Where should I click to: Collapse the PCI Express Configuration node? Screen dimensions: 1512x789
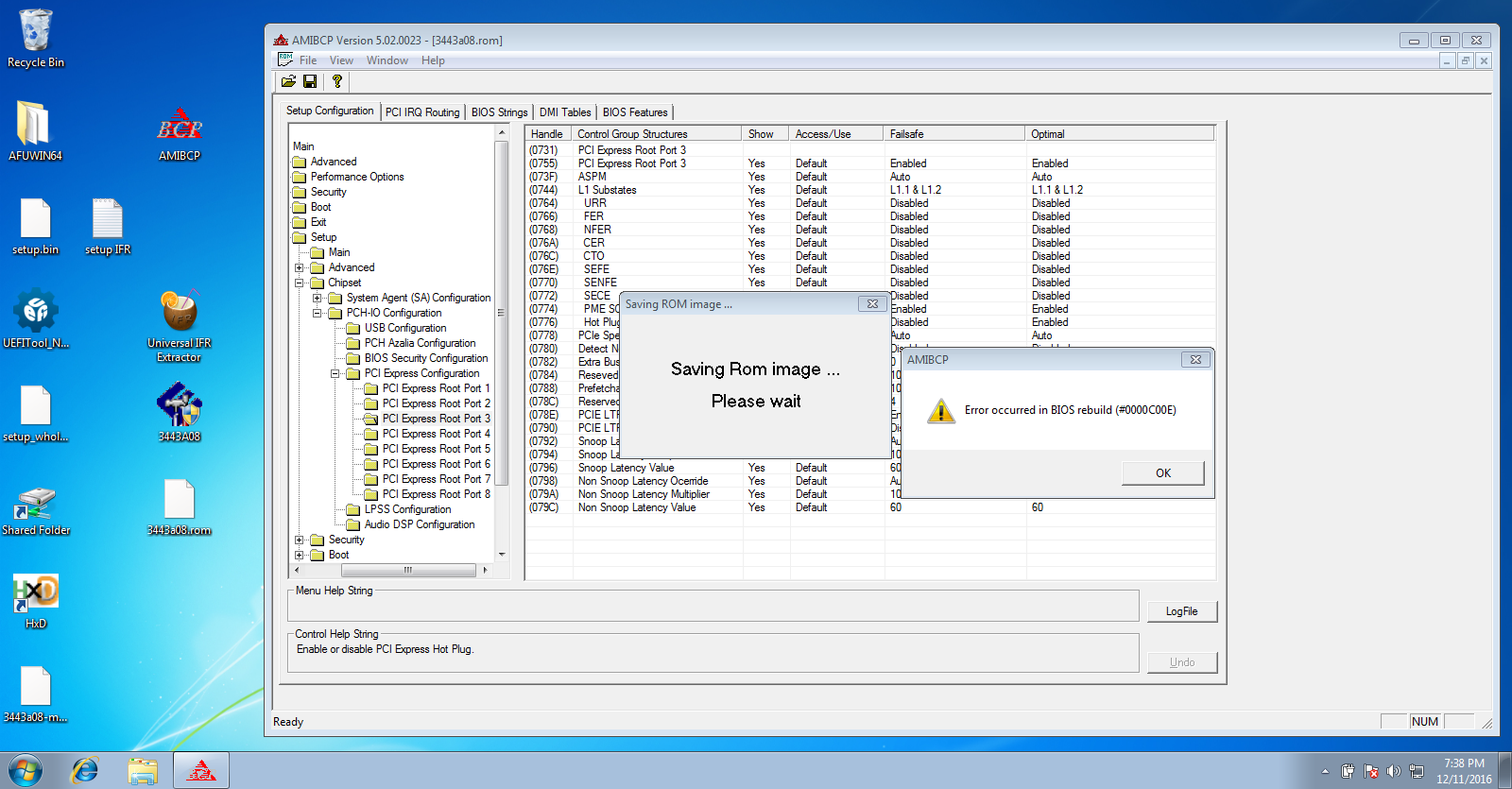335,373
